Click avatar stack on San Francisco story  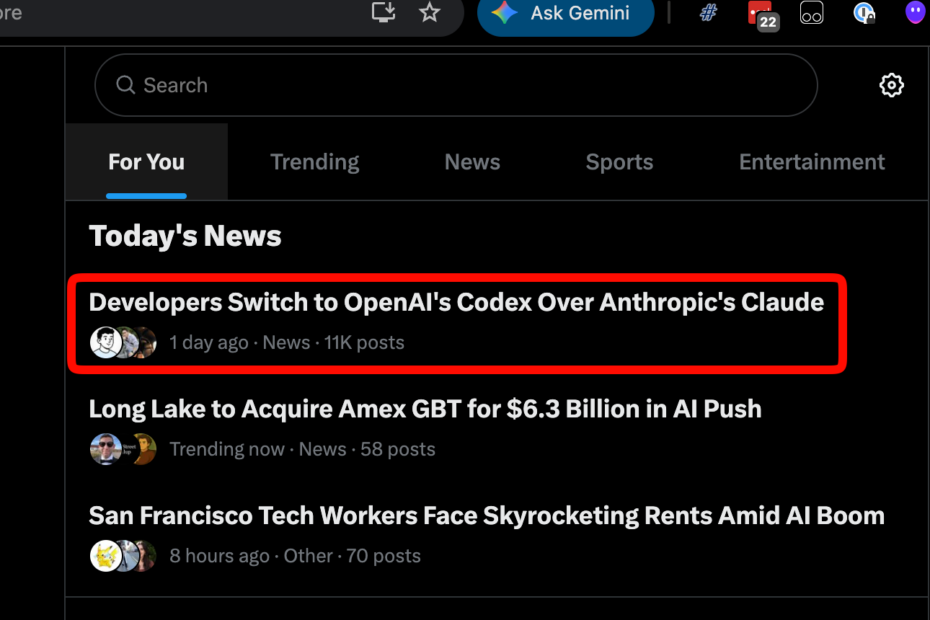coord(123,556)
